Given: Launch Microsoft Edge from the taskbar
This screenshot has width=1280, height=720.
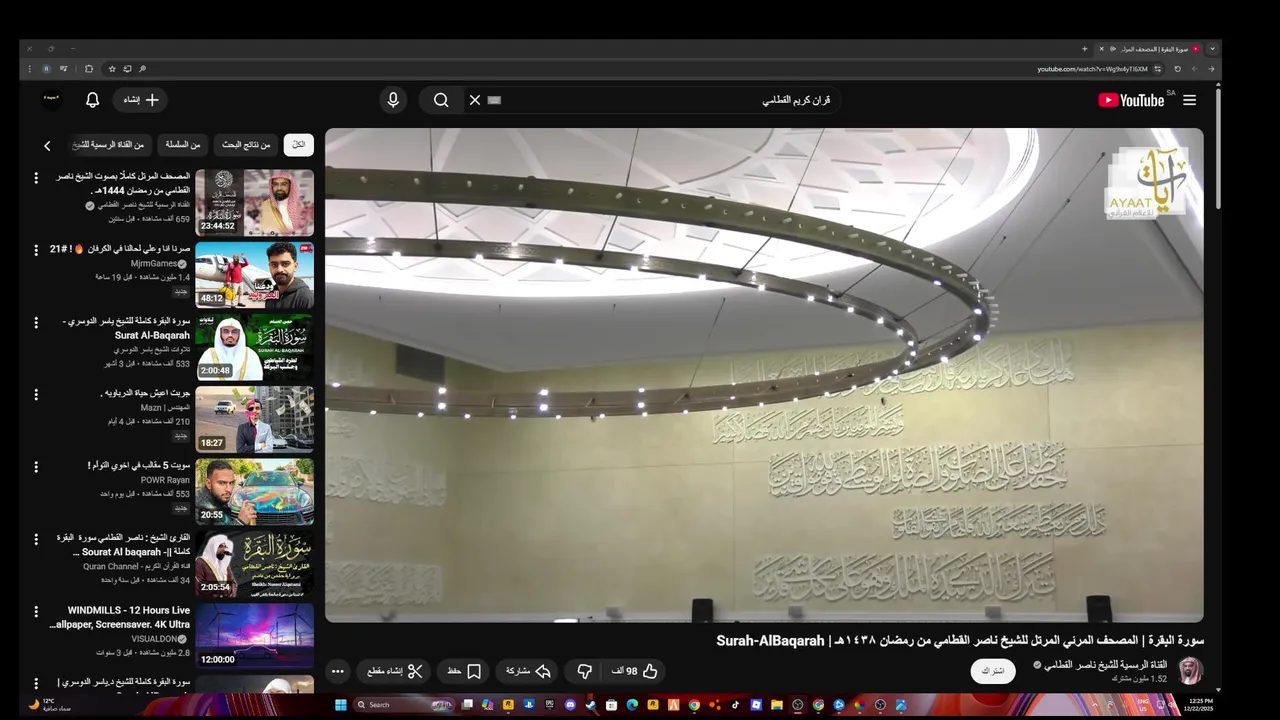Looking at the screenshot, I should (632, 704).
